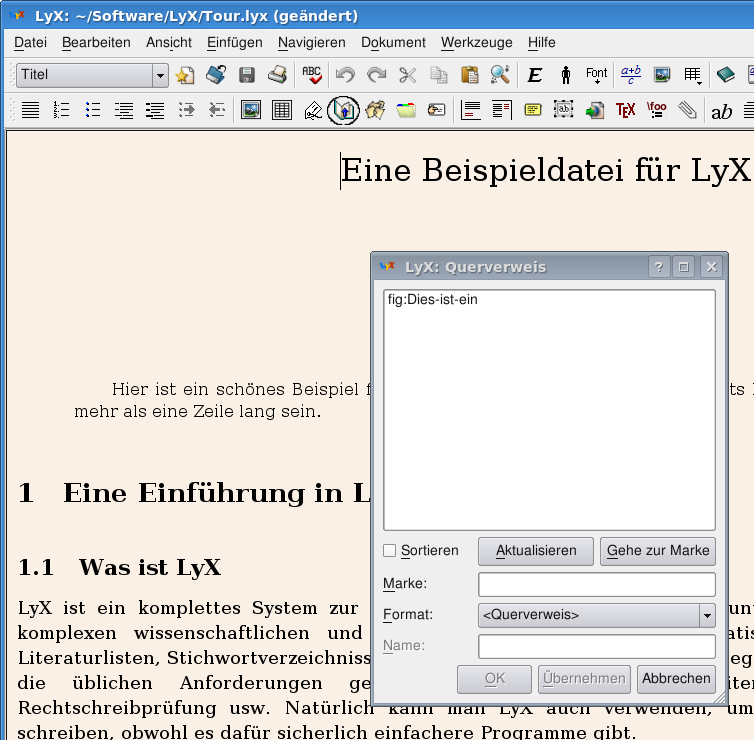
Task: Click the ab text style icon
Action: [721, 111]
